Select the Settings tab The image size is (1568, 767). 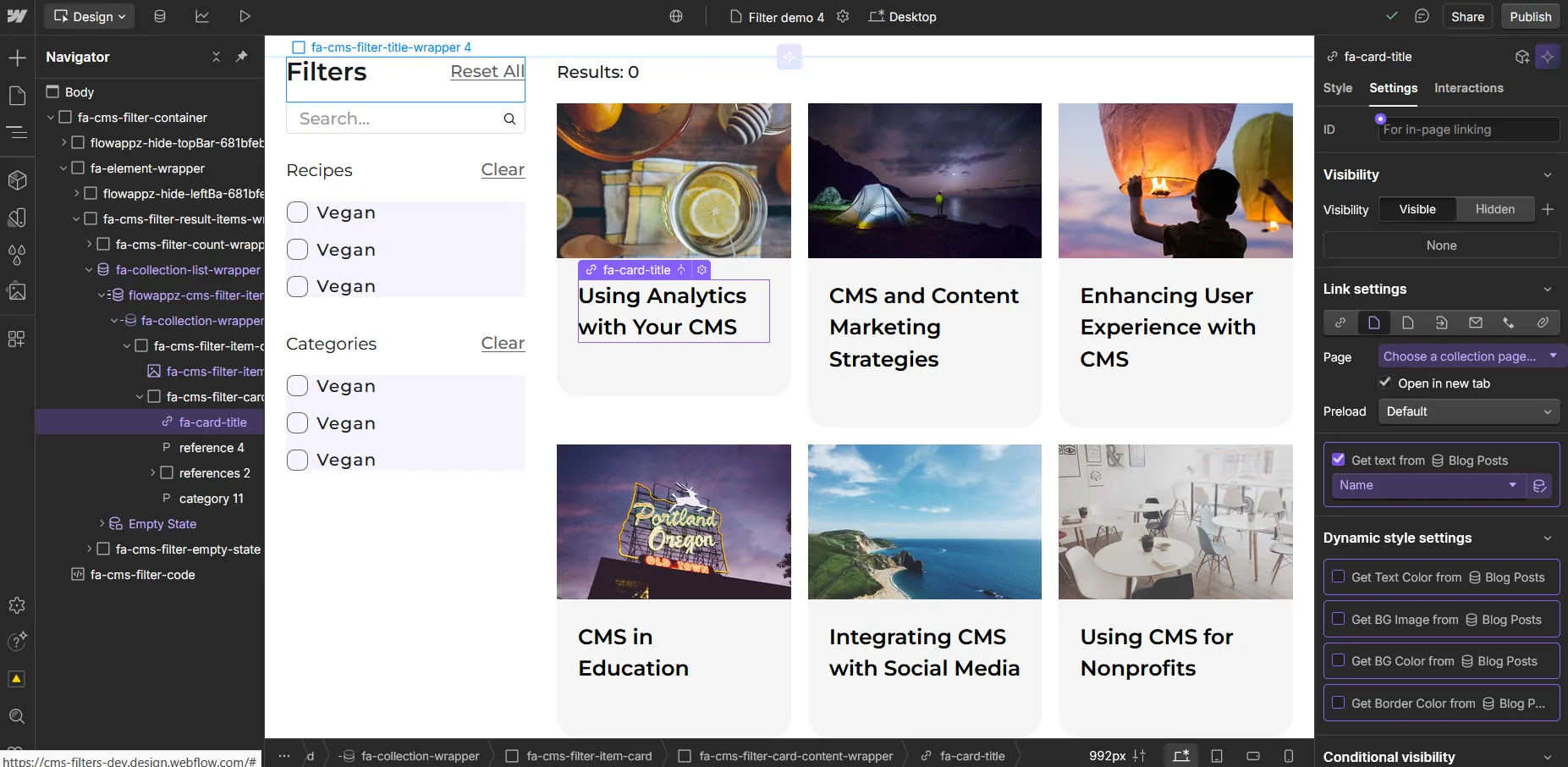click(1394, 88)
